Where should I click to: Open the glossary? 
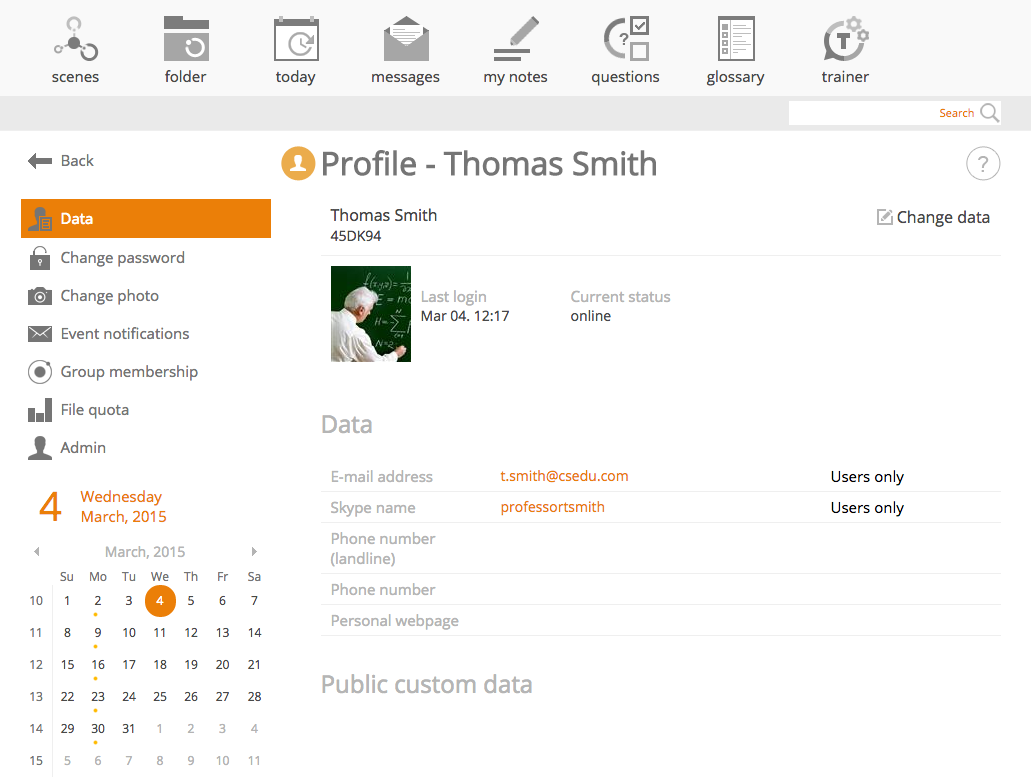[736, 41]
